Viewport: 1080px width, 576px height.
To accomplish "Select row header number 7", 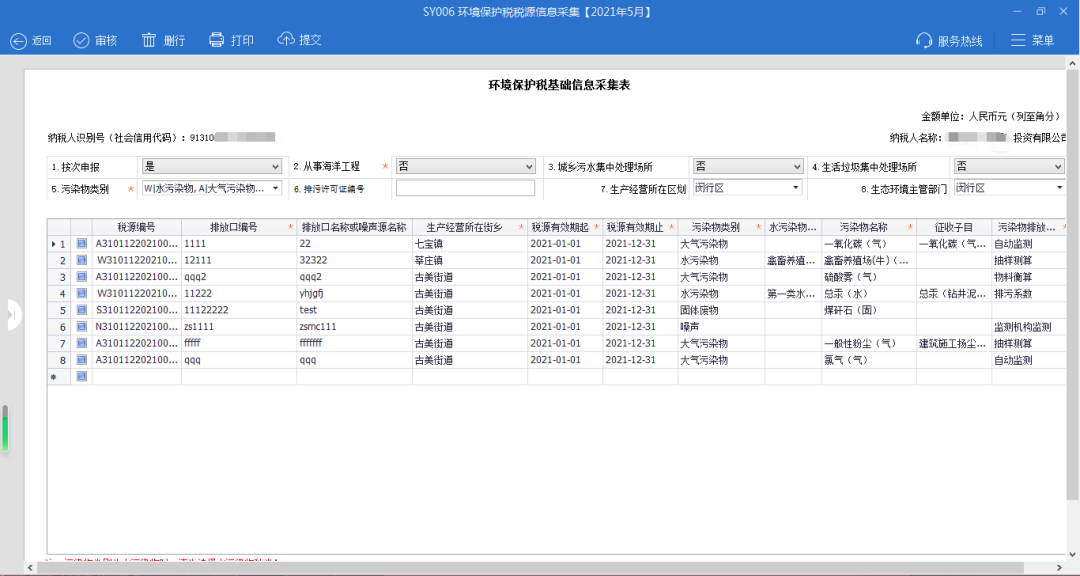I will (x=59, y=342).
